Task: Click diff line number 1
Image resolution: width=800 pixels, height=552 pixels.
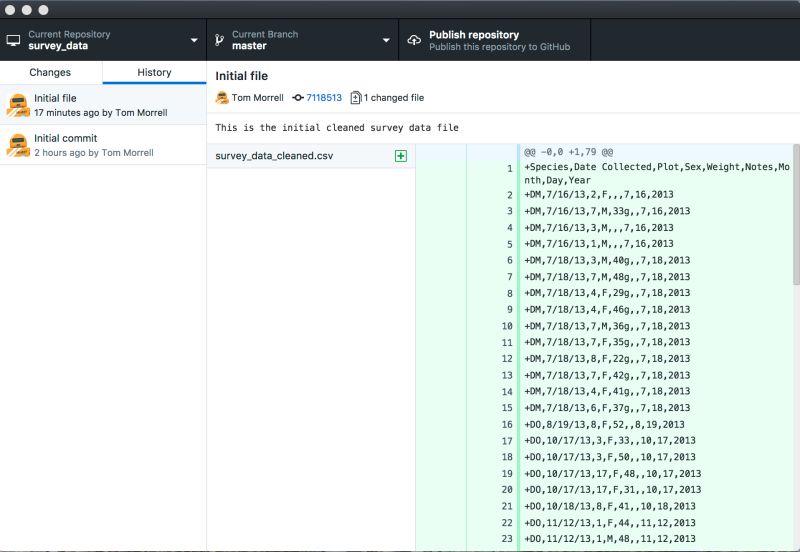Action: pos(509,168)
